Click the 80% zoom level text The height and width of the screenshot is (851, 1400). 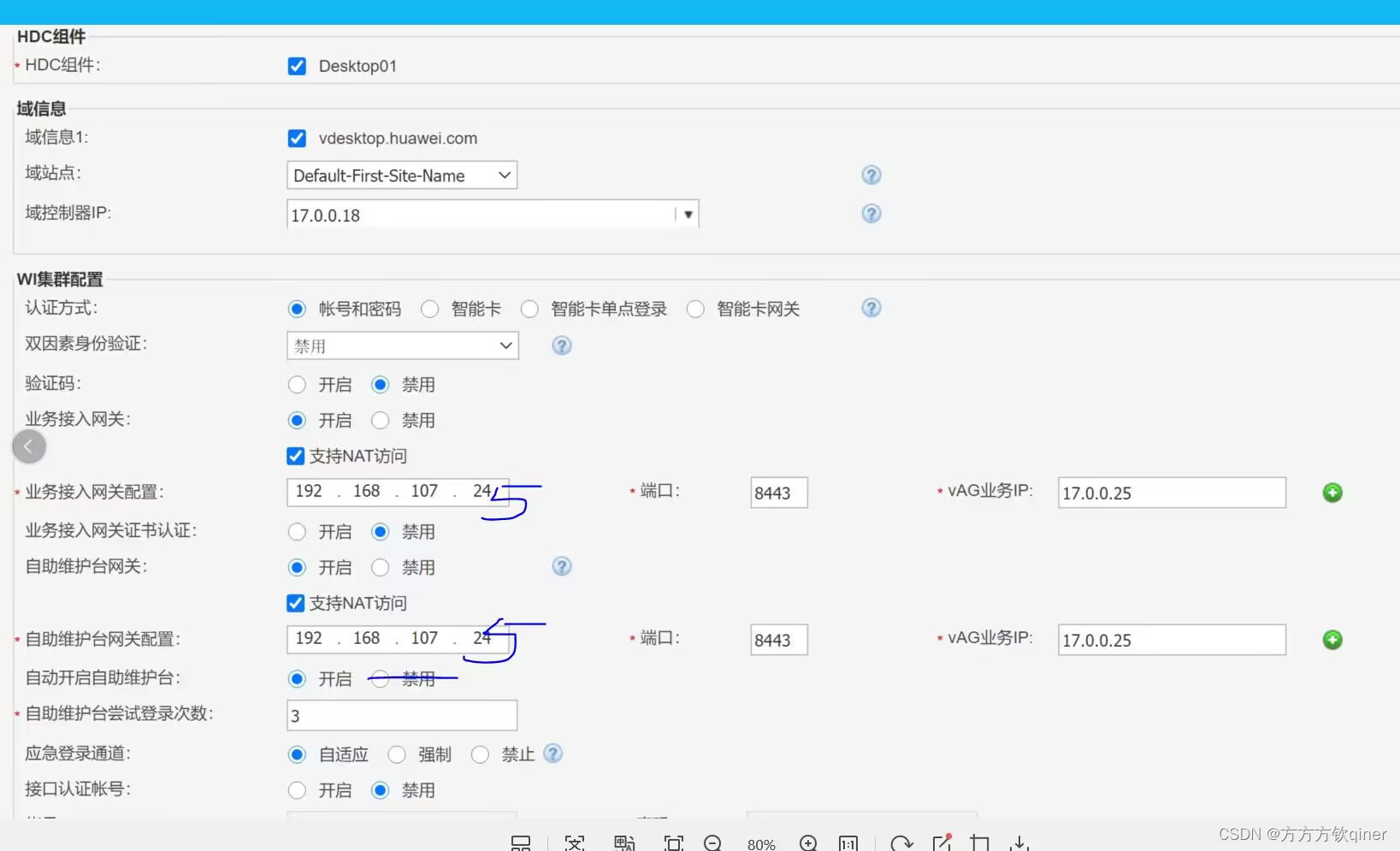pos(761,844)
